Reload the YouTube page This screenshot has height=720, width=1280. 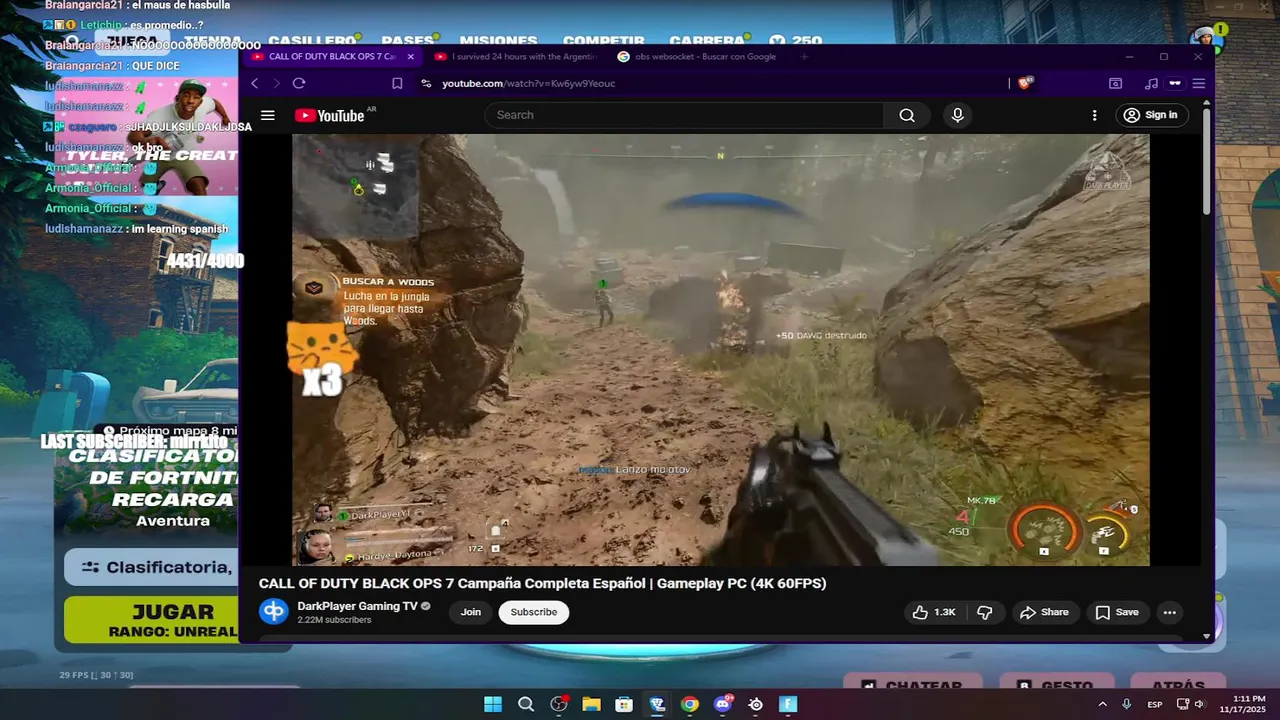299,83
